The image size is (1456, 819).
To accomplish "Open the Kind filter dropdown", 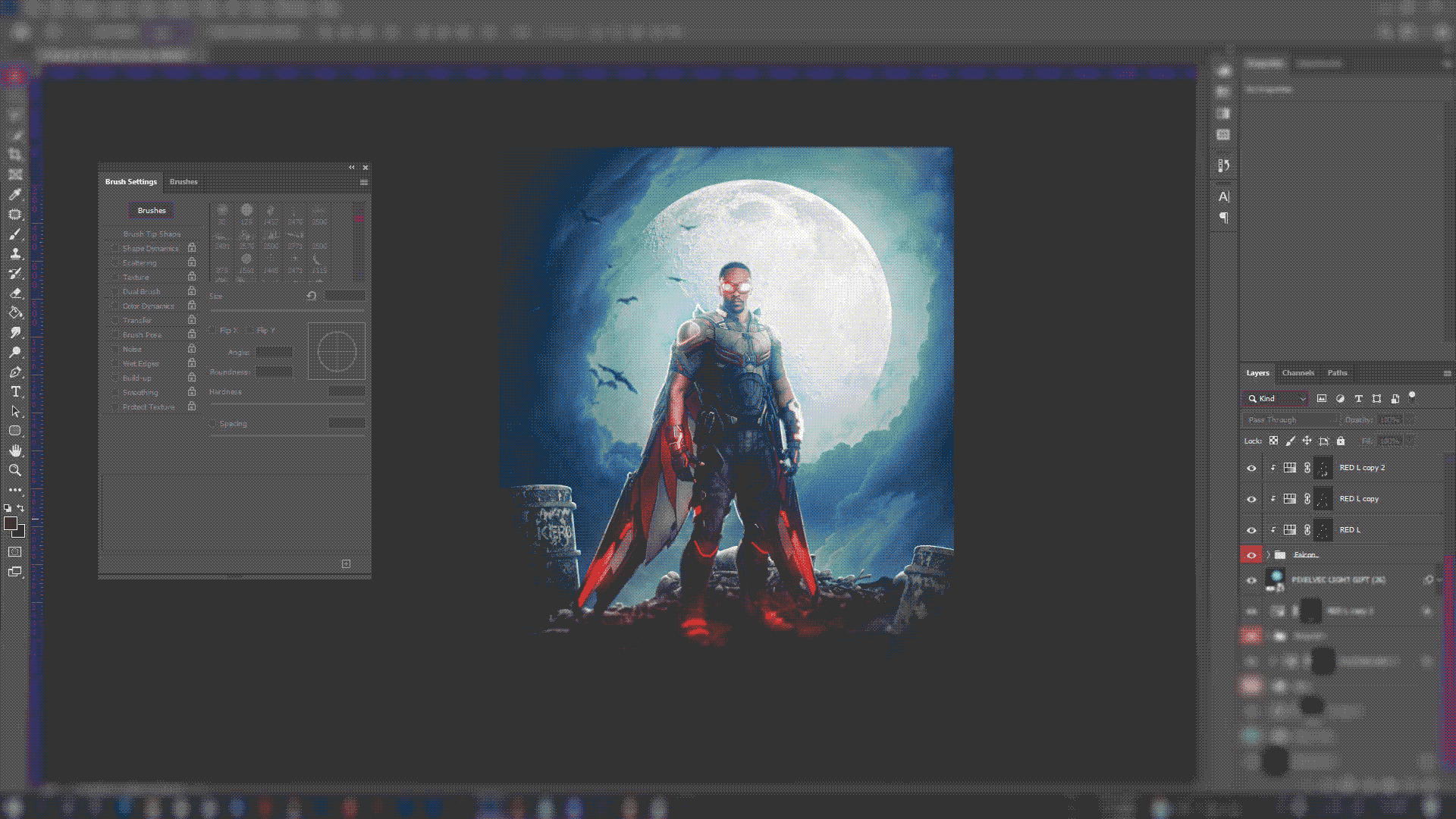I will [1276, 398].
